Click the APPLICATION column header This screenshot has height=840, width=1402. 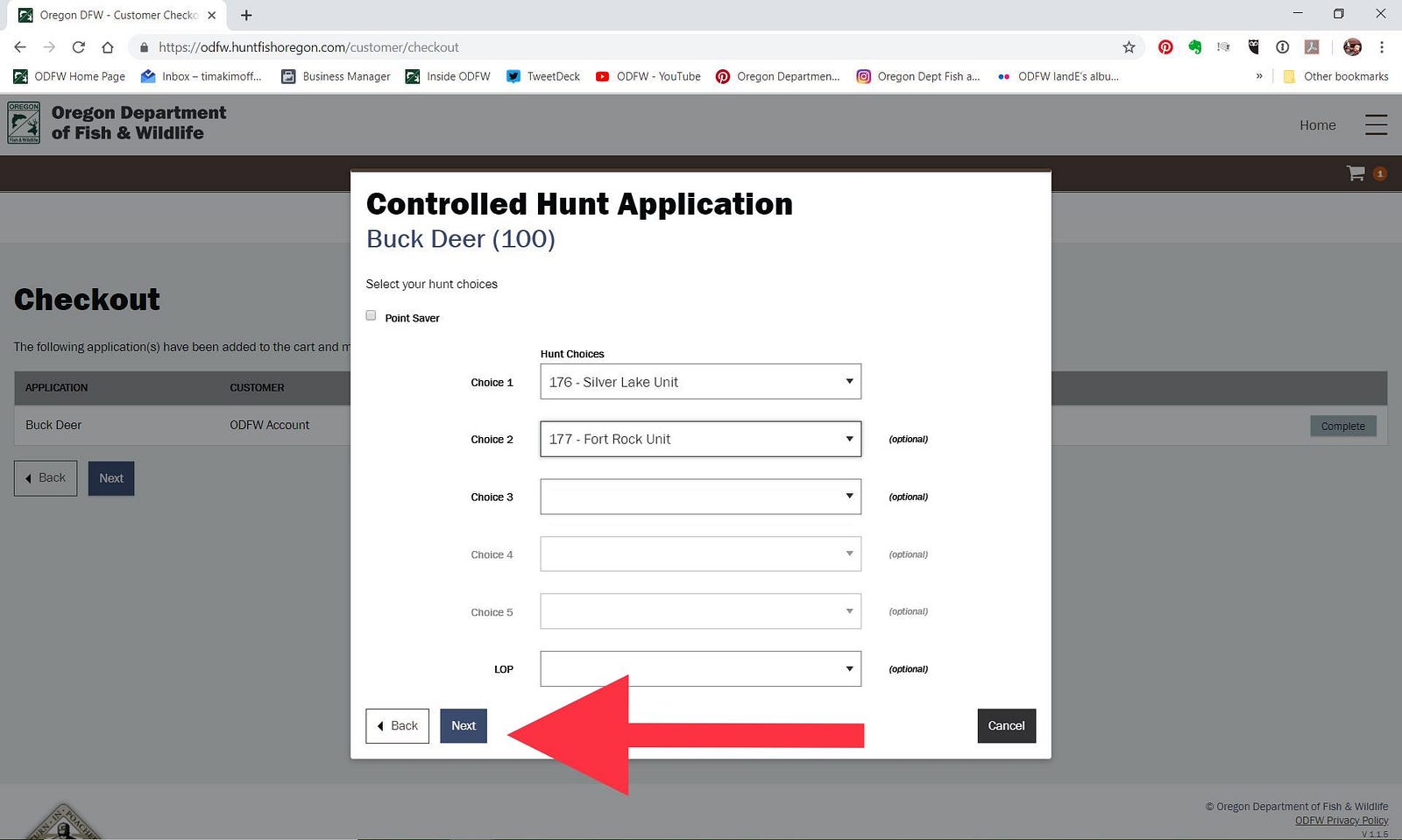pyautogui.click(x=56, y=387)
